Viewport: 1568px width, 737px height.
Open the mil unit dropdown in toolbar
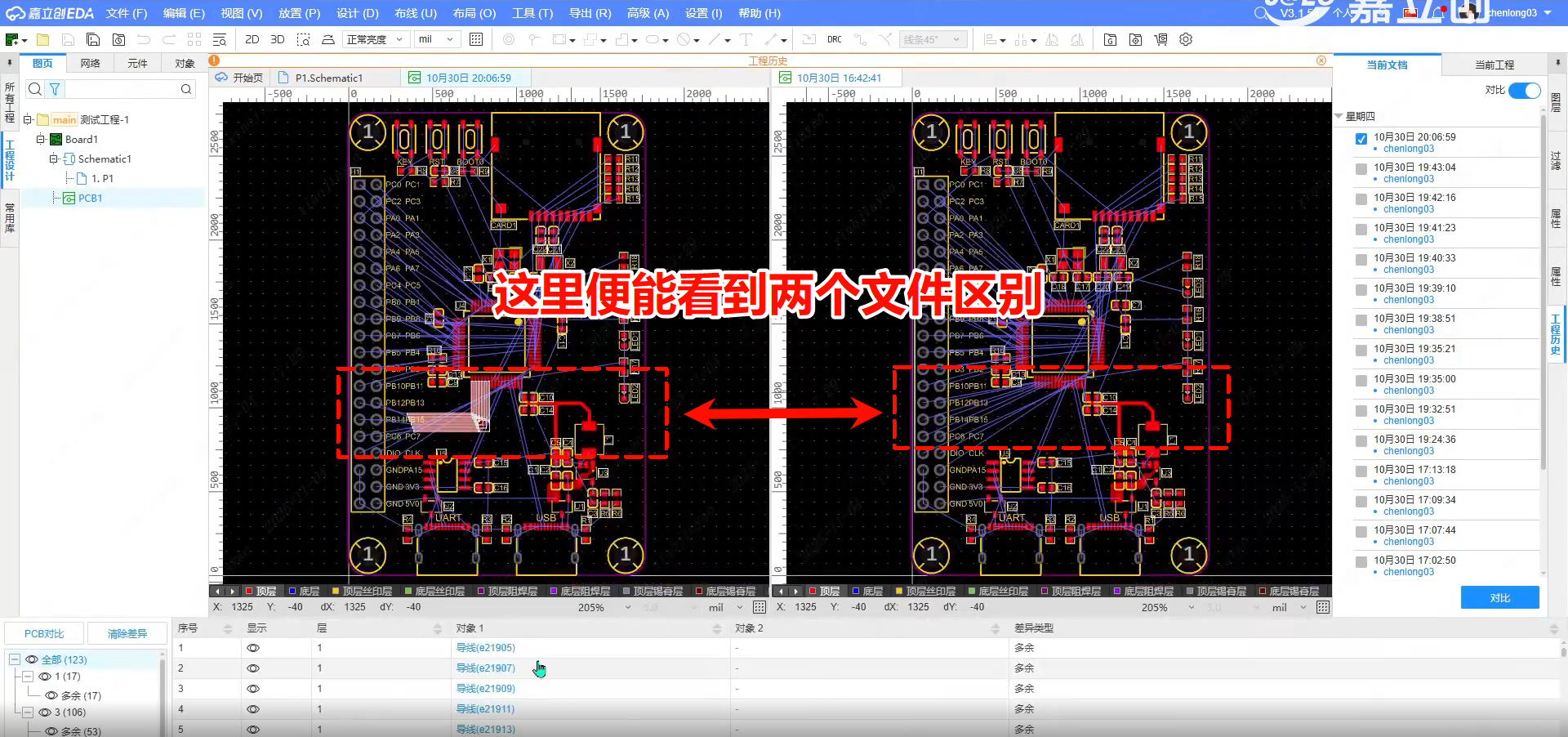coord(436,39)
